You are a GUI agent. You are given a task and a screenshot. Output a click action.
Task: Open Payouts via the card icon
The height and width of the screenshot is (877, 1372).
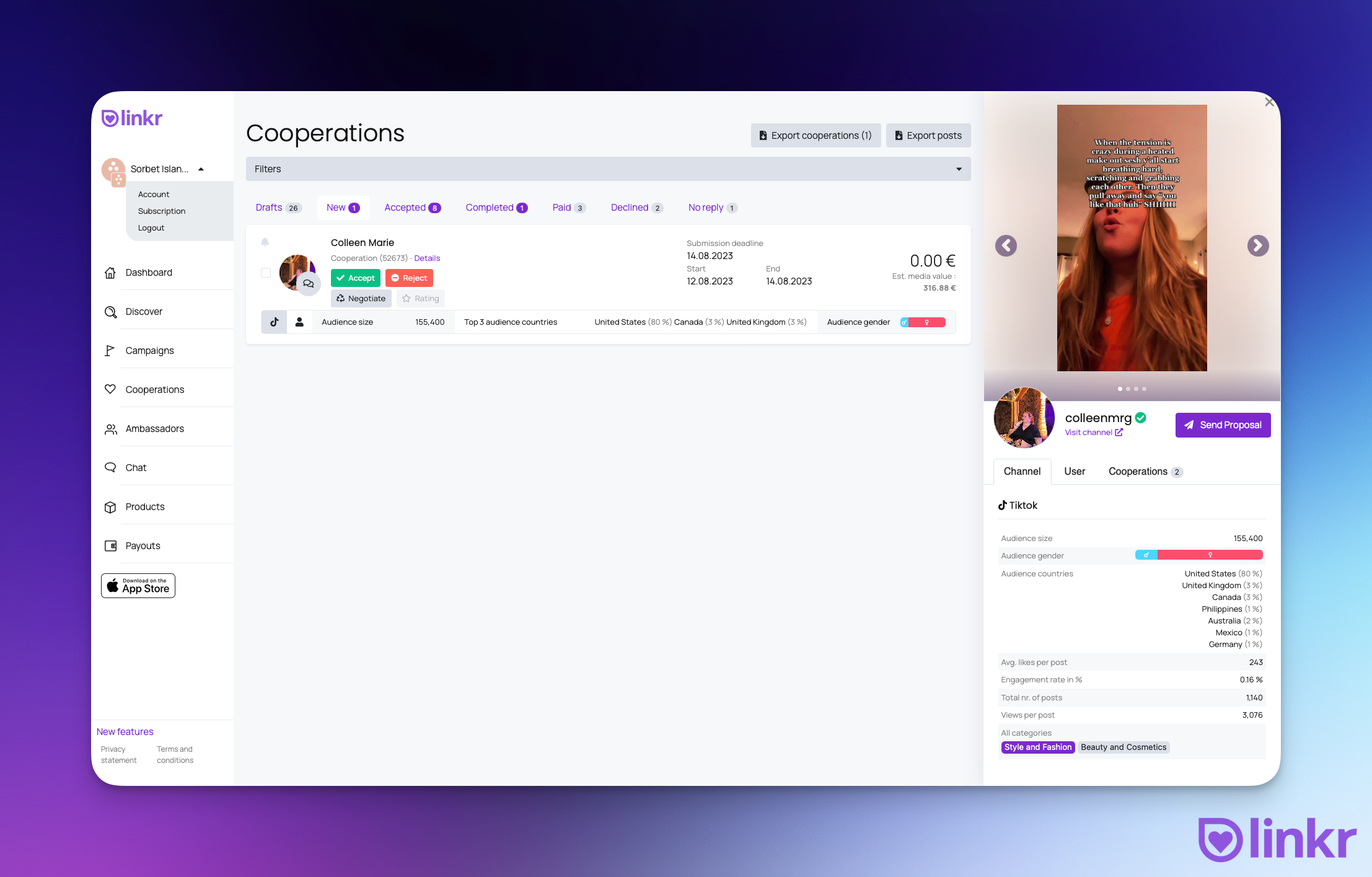click(110, 545)
